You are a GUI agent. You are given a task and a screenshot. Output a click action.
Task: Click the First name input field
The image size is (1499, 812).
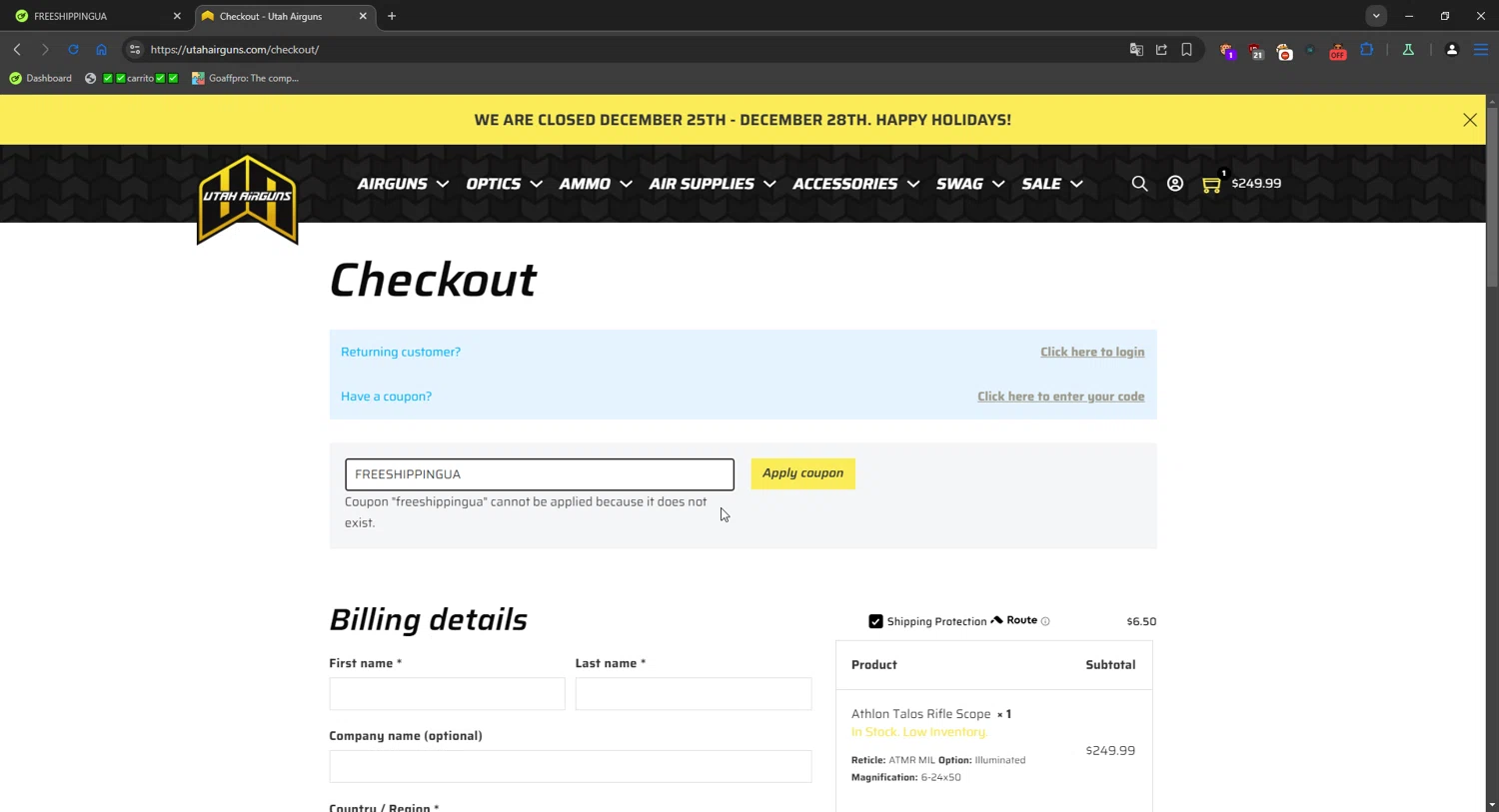447,694
